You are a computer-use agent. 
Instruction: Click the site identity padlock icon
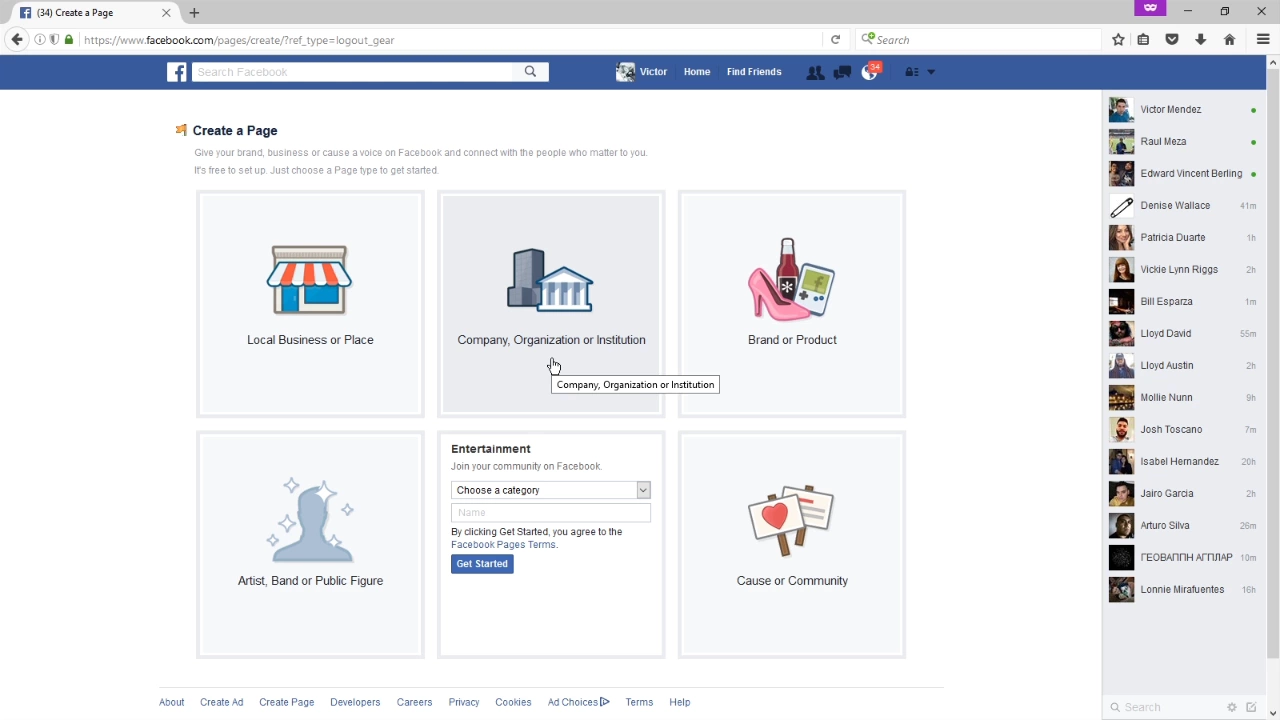(x=69, y=40)
